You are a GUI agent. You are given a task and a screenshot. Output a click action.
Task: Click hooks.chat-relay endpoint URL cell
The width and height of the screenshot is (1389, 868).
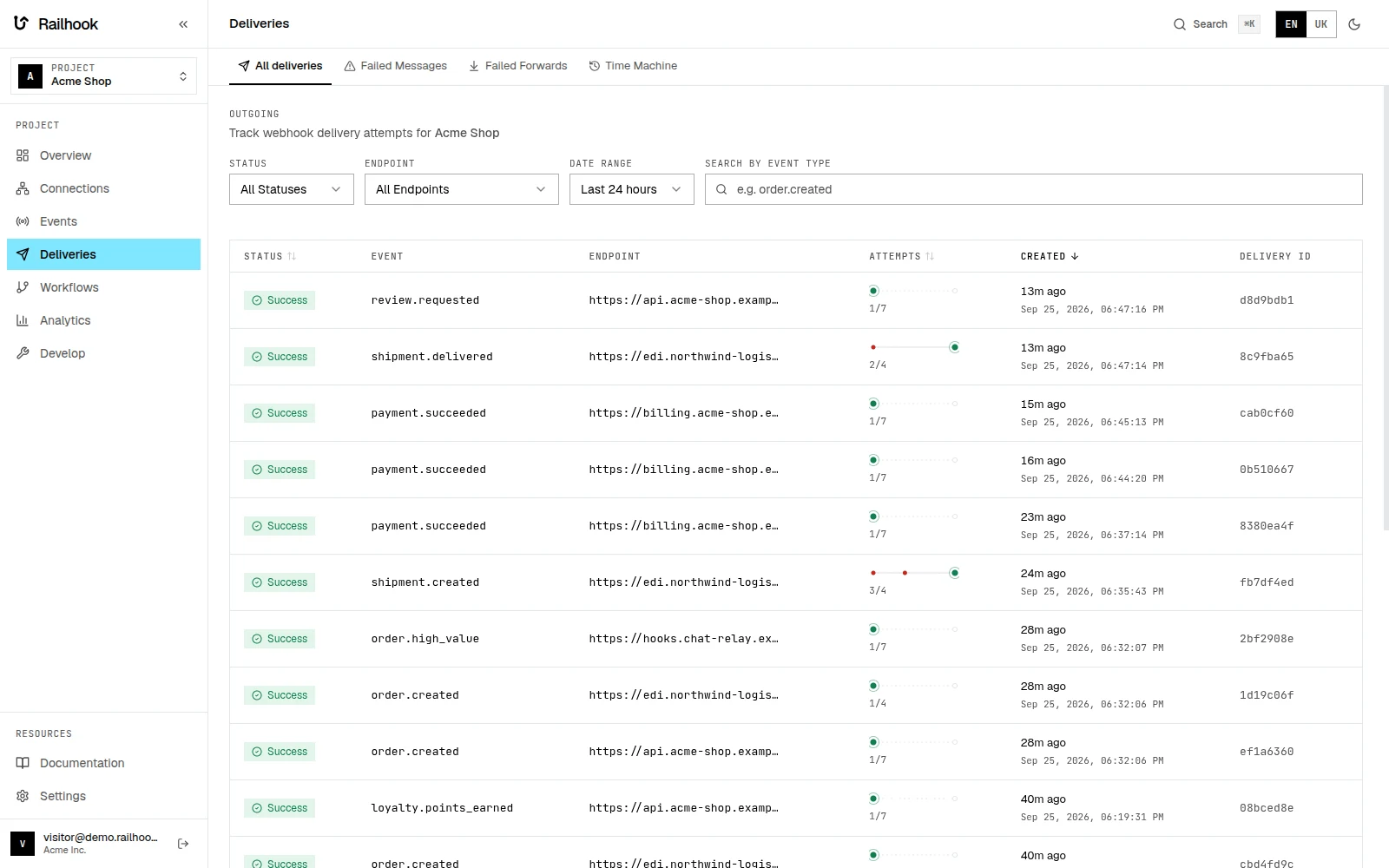pyautogui.click(x=683, y=639)
